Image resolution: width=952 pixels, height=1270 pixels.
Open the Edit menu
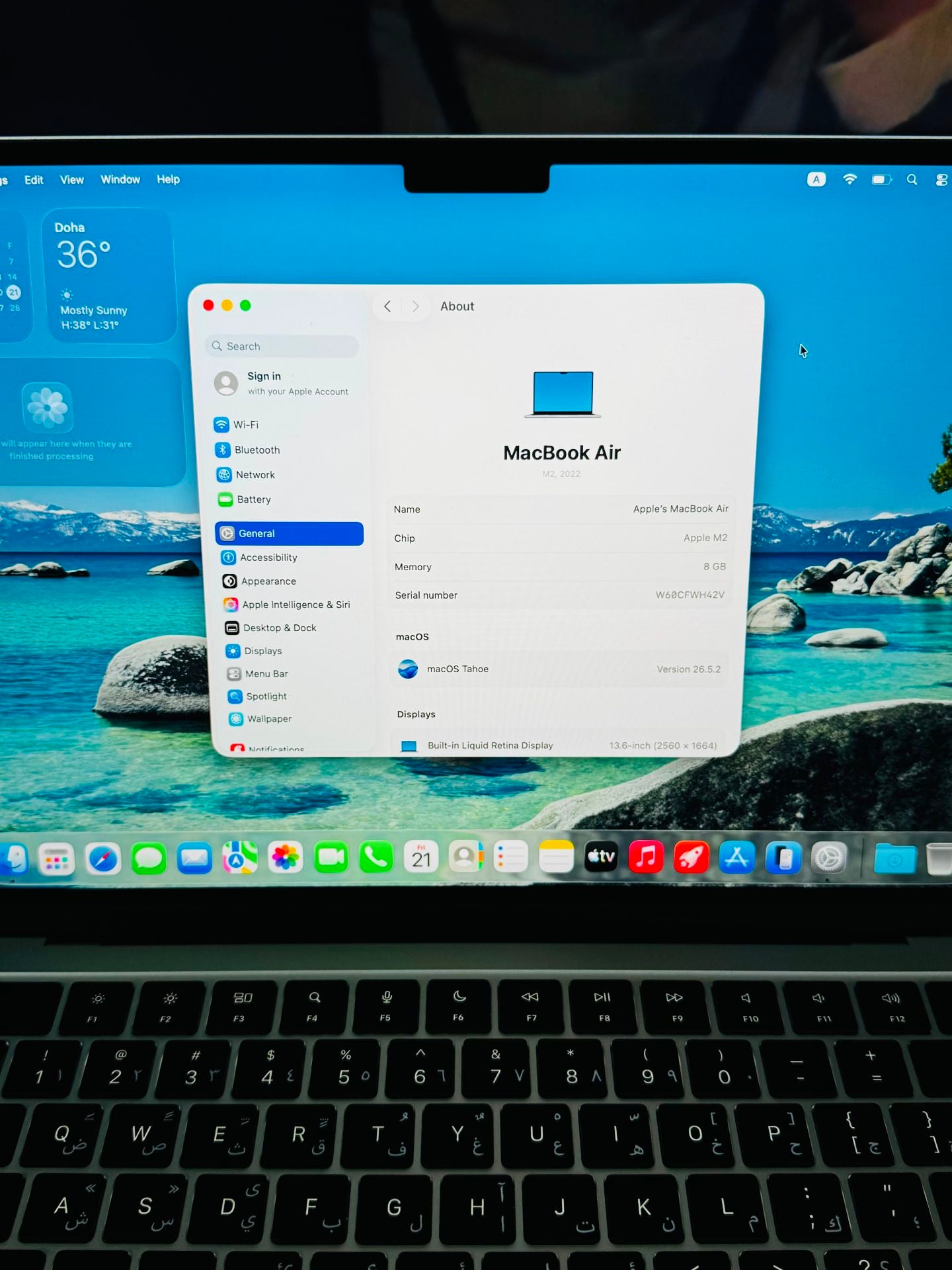pos(34,180)
